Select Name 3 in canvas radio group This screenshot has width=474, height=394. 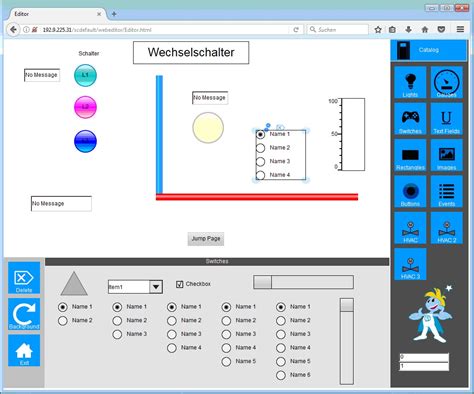(x=260, y=161)
